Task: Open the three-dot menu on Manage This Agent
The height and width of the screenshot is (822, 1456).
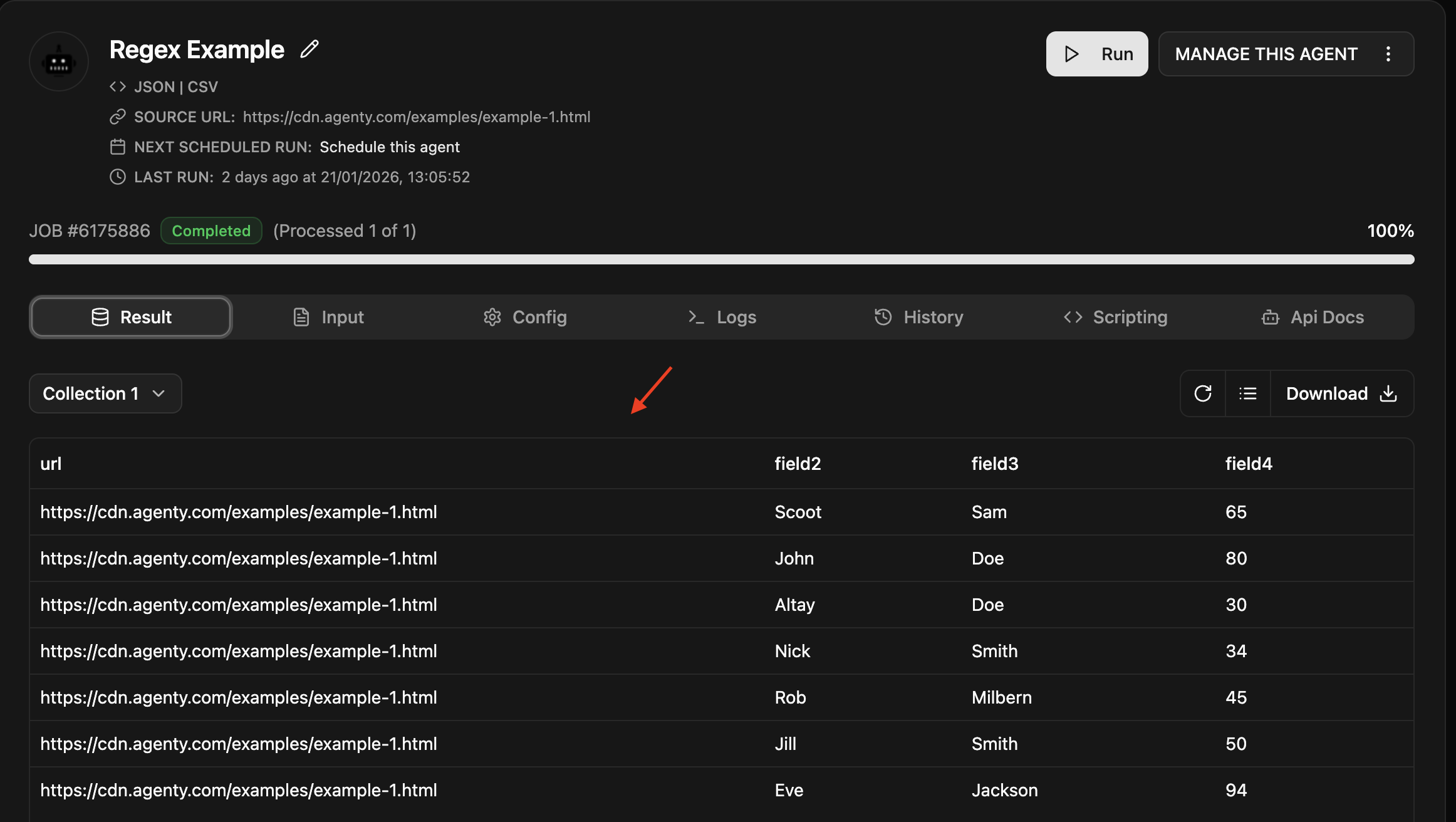Action: (x=1388, y=54)
